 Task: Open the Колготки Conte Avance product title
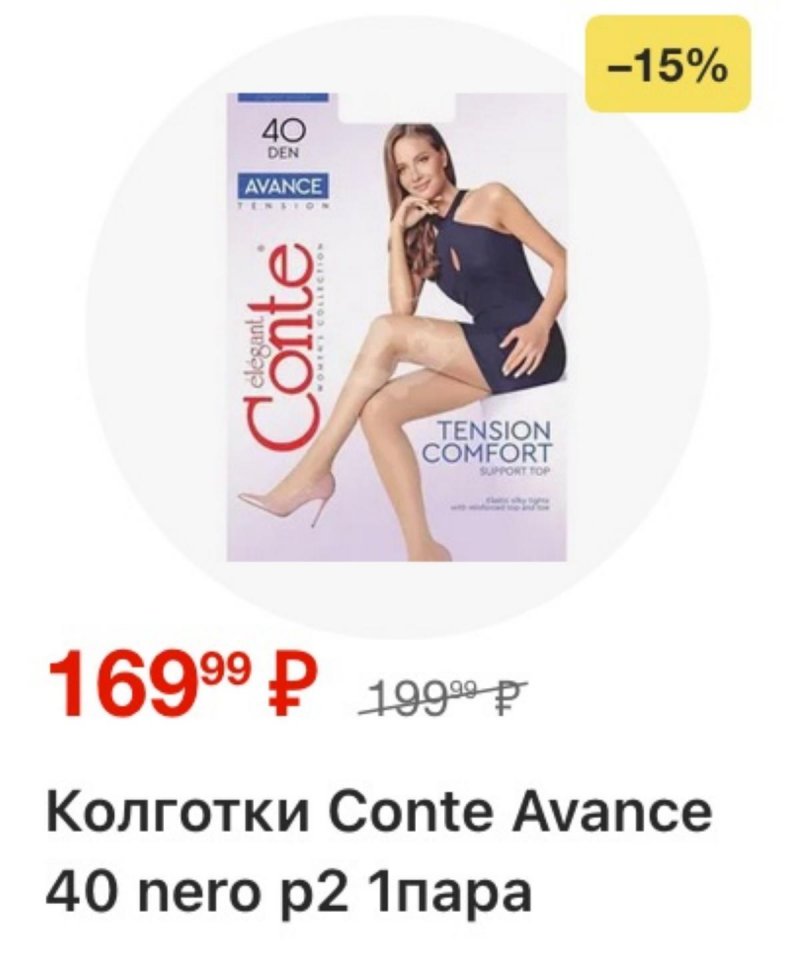point(379,812)
